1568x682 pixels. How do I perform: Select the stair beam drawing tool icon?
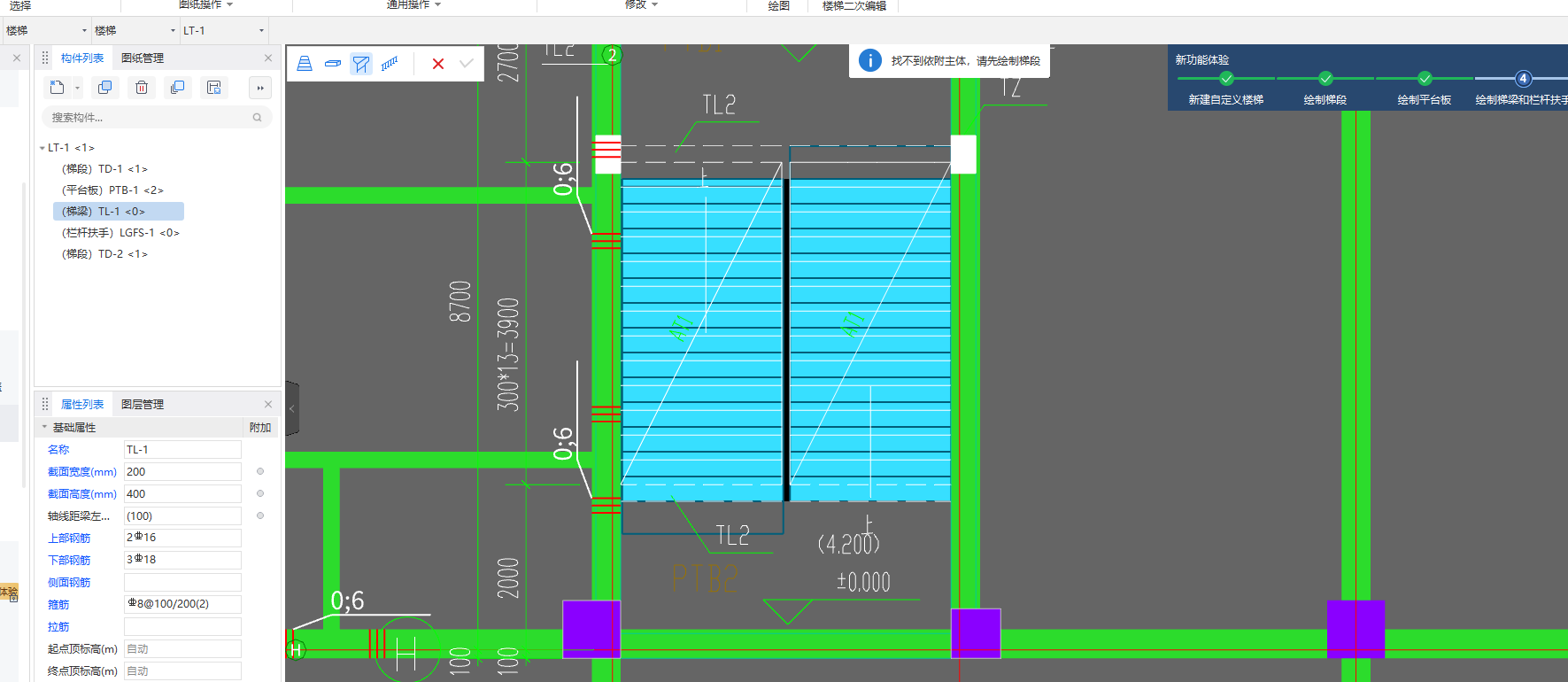point(361,64)
